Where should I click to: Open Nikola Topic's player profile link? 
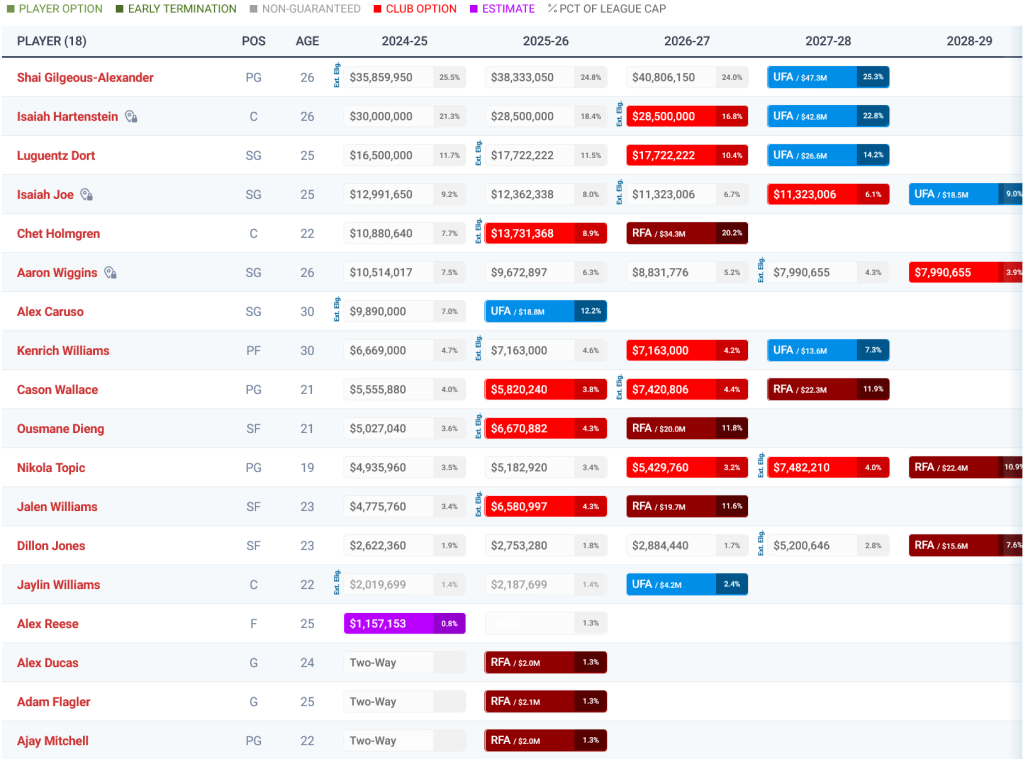click(51, 468)
